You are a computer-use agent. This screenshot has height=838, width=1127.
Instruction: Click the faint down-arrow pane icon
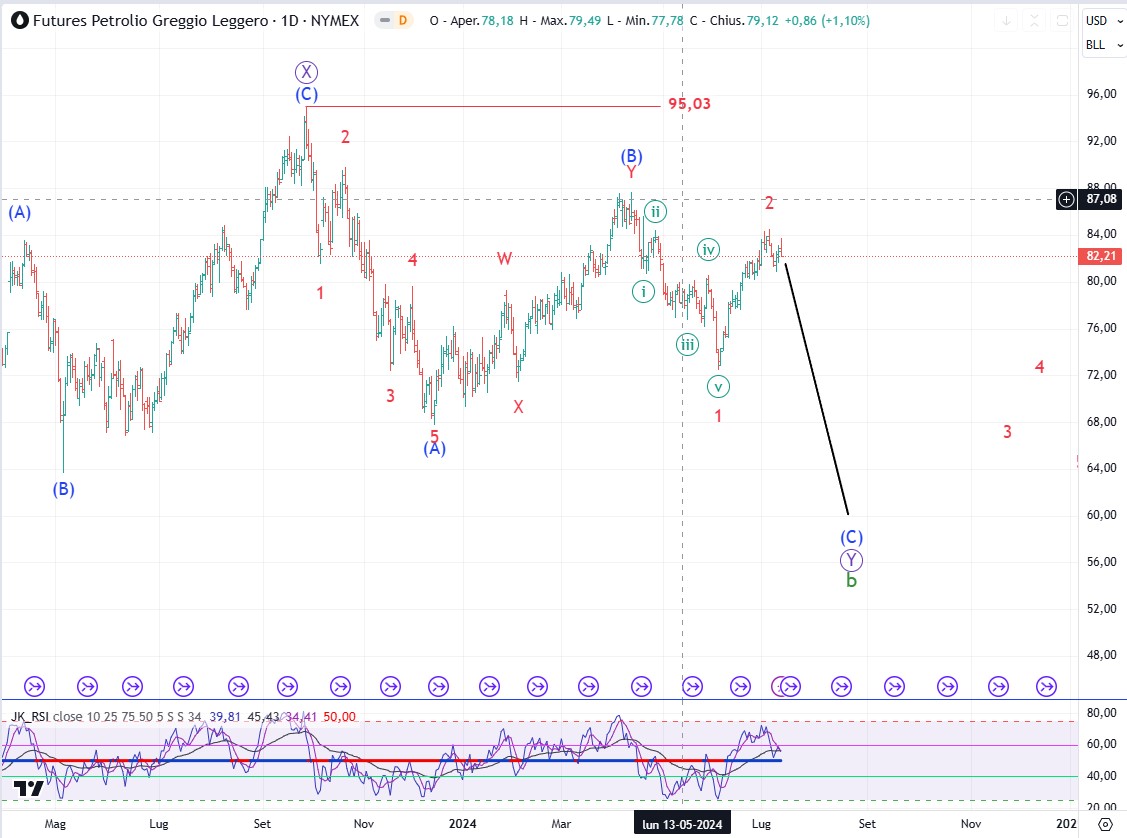(1006, 21)
